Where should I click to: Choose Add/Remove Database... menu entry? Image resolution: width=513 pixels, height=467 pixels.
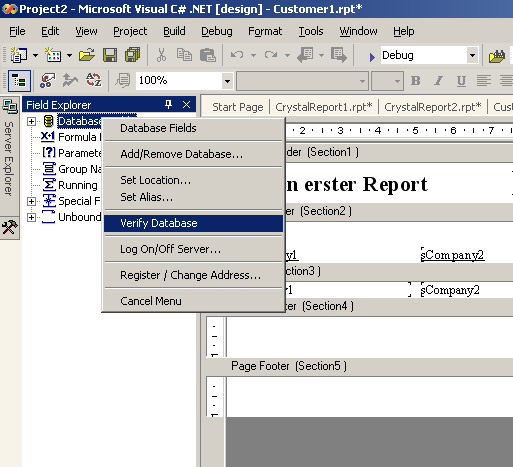[x=193, y=154]
